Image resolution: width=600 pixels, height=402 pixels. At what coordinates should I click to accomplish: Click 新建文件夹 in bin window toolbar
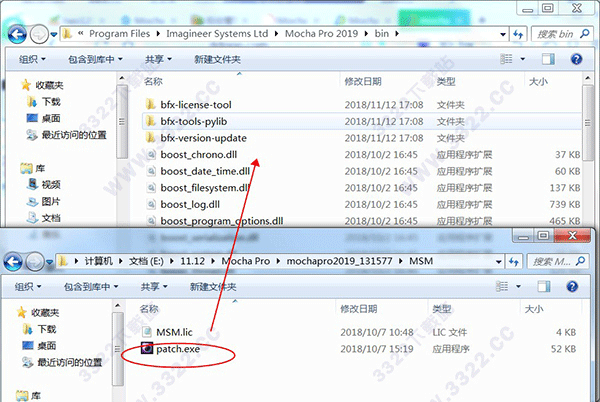click(x=217, y=59)
